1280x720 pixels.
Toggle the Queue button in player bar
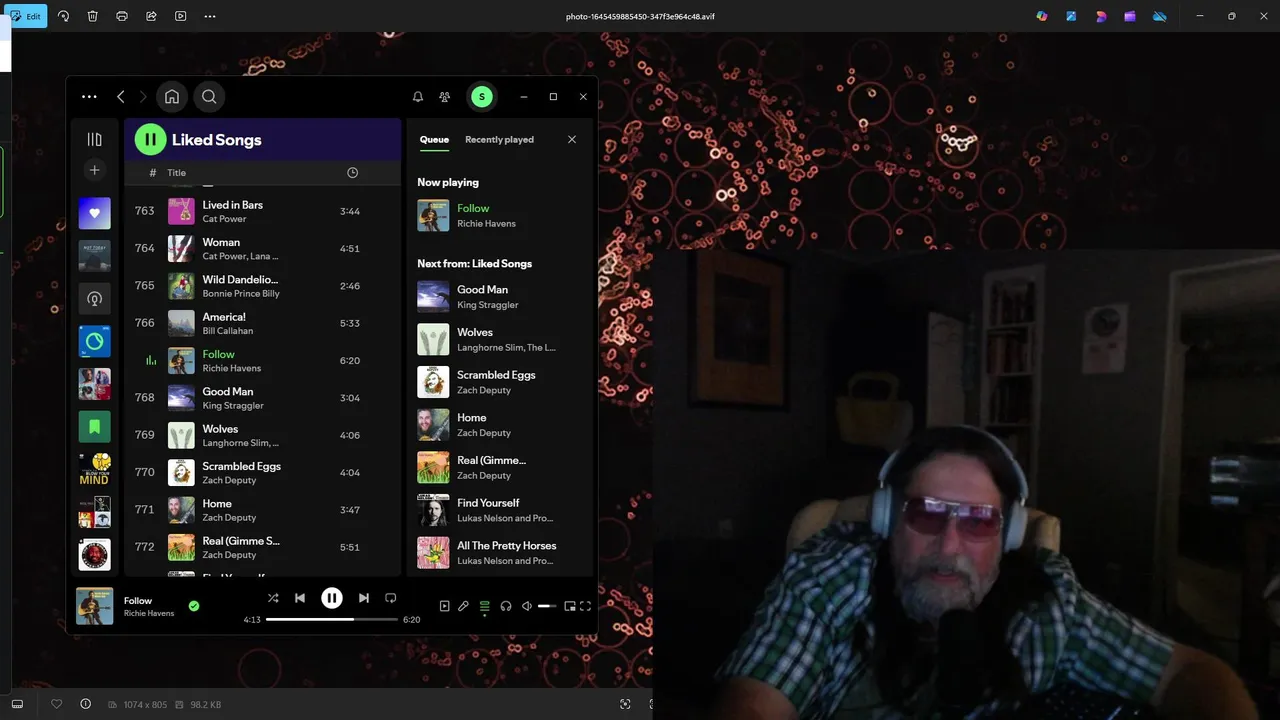485,606
